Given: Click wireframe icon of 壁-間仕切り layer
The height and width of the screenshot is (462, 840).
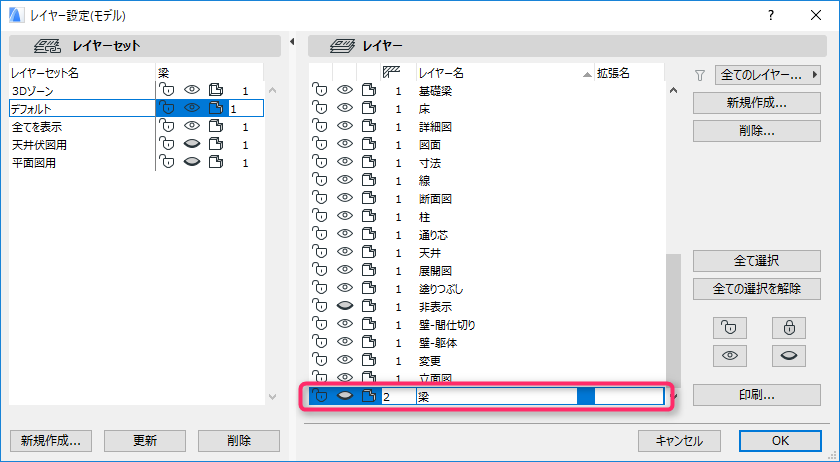Looking at the screenshot, I should click(369, 324).
